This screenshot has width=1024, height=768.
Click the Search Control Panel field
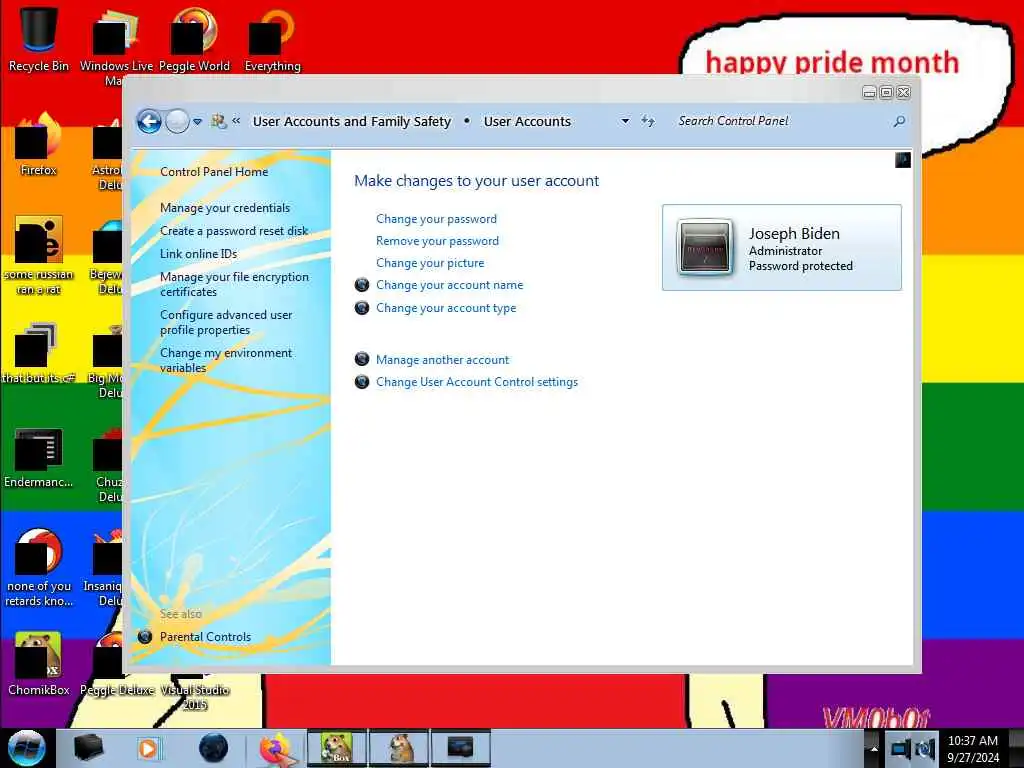click(782, 121)
